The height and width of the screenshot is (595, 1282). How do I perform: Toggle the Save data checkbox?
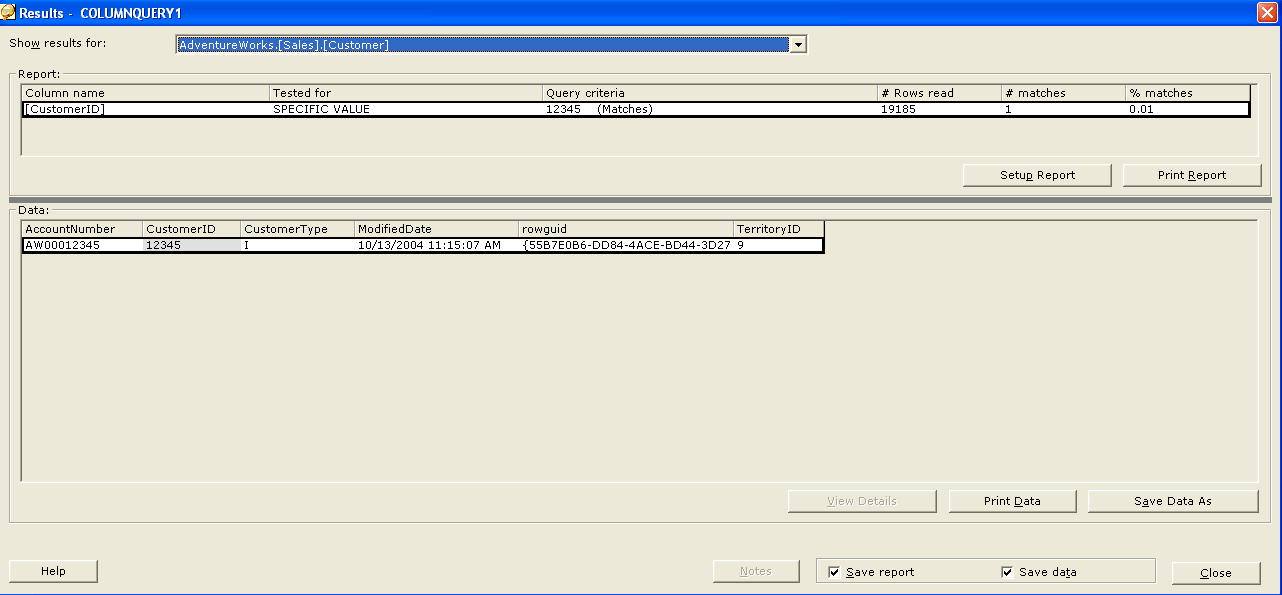click(1007, 572)
